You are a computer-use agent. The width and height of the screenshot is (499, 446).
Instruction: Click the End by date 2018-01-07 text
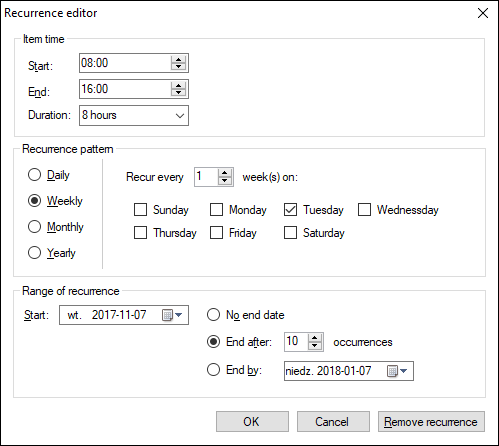pos(344,371)
